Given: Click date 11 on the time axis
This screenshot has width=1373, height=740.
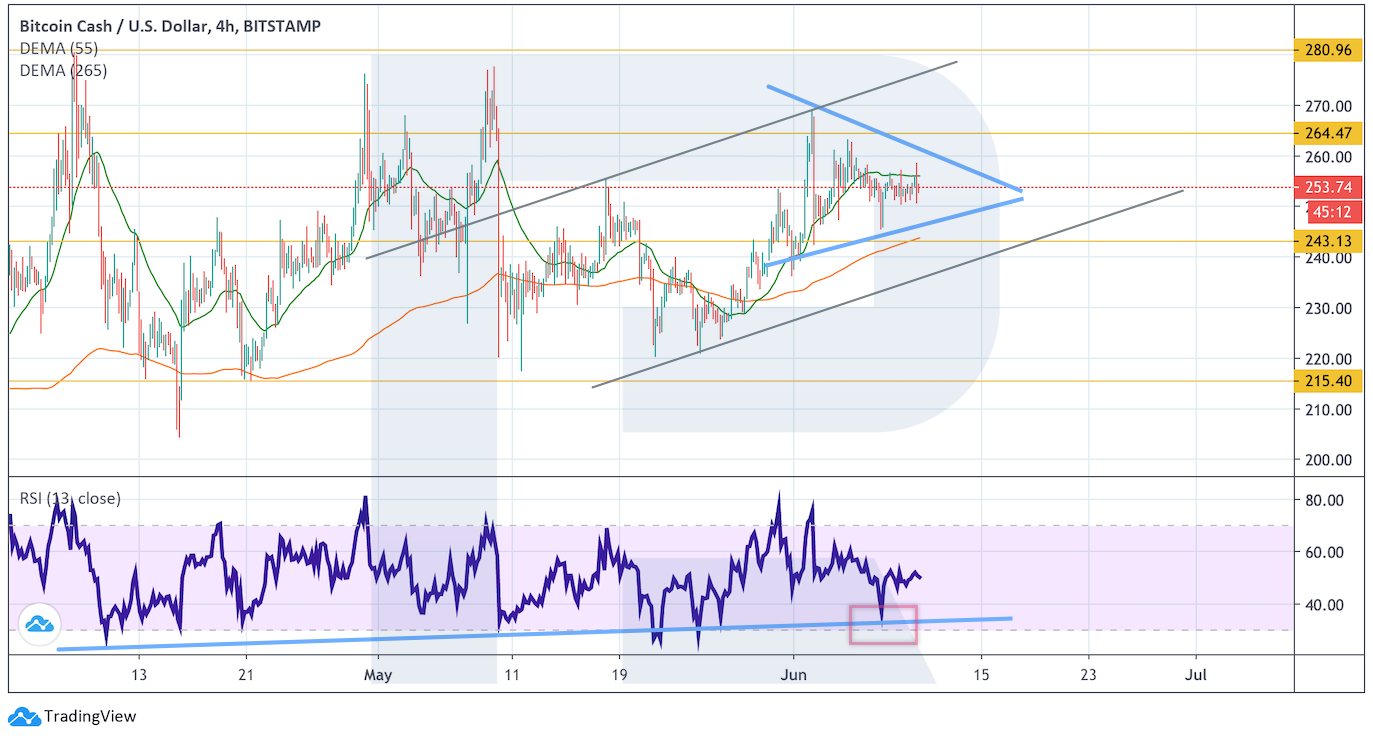Looking at the screenshot, I should pyautogui.click(x=511, y=675).
